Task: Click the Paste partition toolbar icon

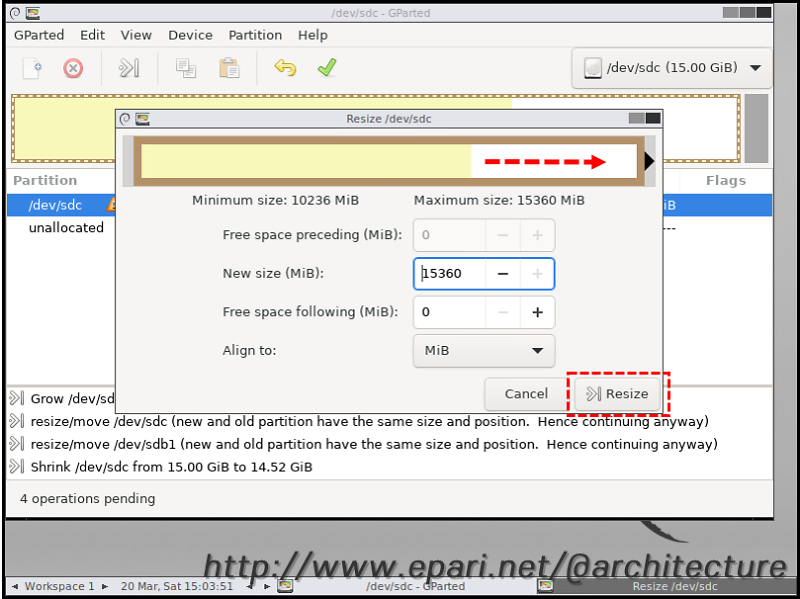Action: 229,68
